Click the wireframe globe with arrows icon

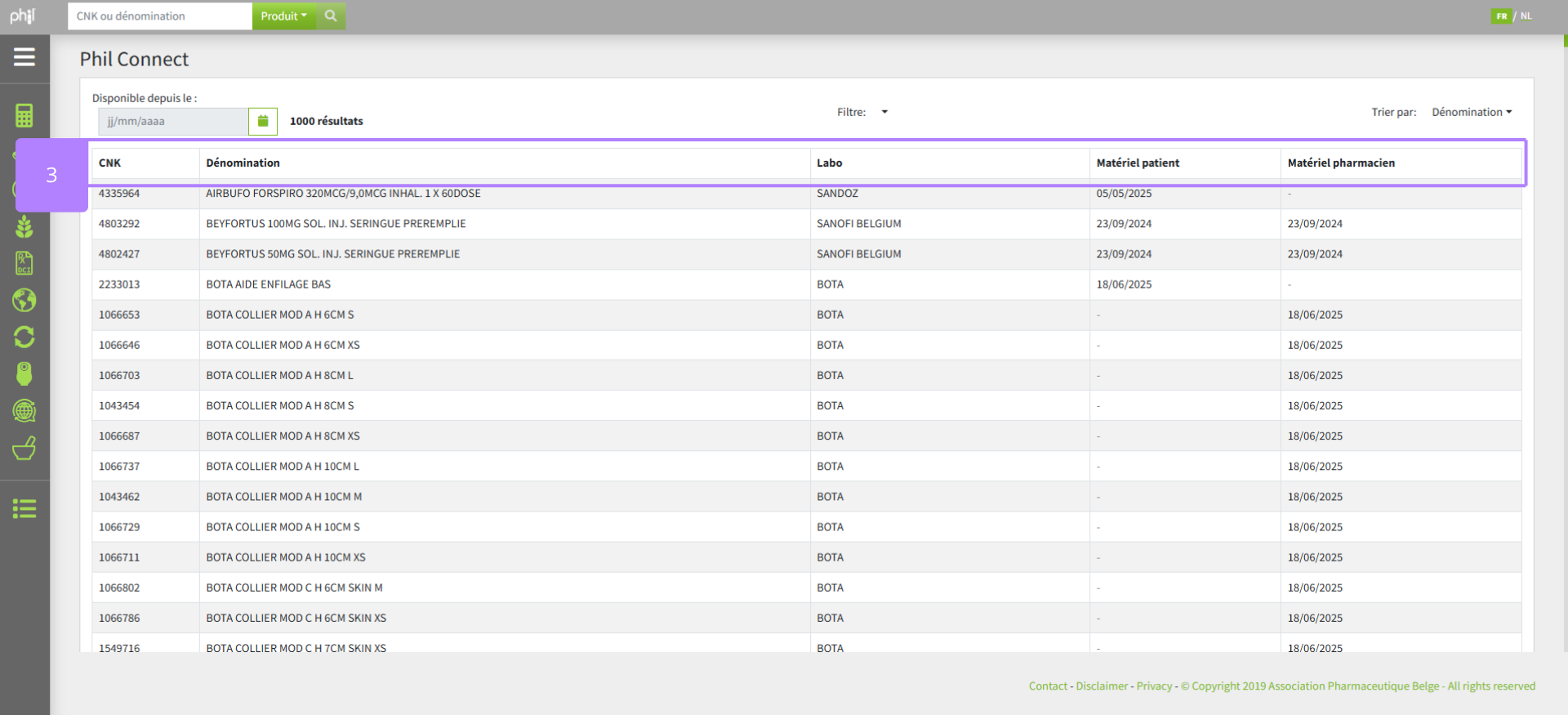[x=24, y=410]
